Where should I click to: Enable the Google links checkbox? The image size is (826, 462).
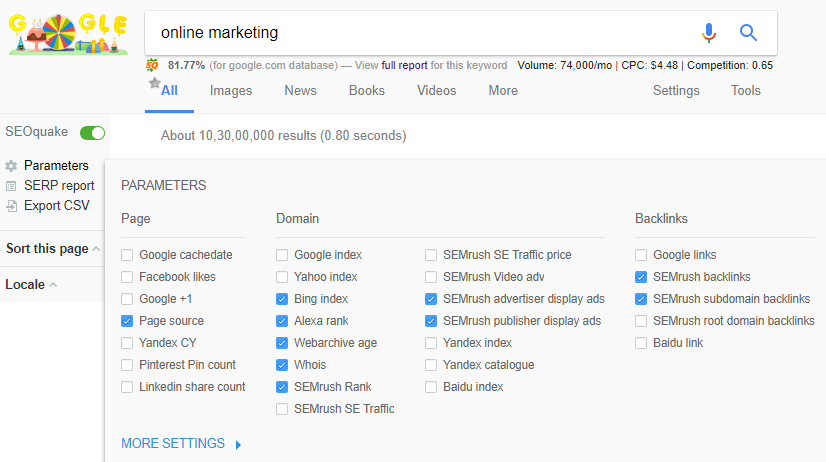(x=641, y=255)
